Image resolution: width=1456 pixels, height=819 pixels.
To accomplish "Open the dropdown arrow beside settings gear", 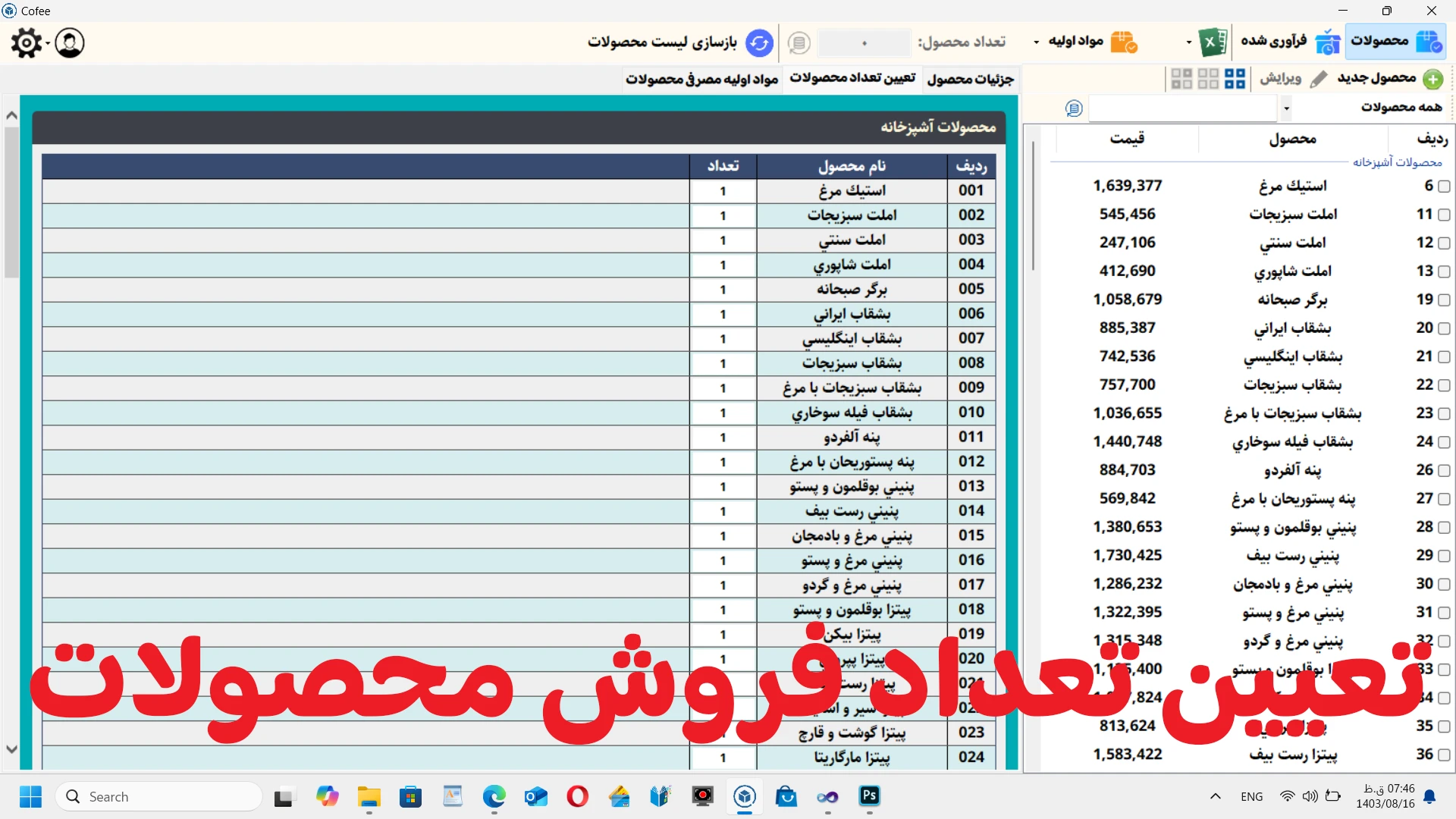I will (x=47, y=43).
